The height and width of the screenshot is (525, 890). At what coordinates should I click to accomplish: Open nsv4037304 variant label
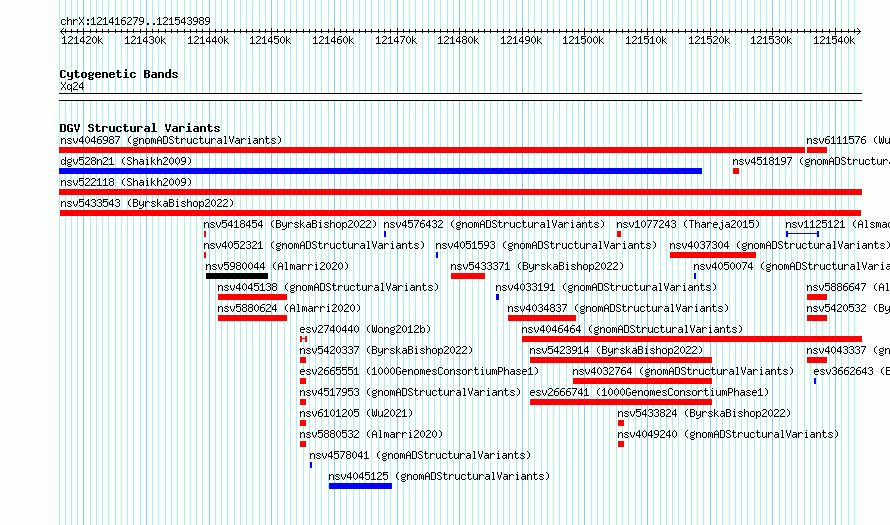tap(779, 245)
